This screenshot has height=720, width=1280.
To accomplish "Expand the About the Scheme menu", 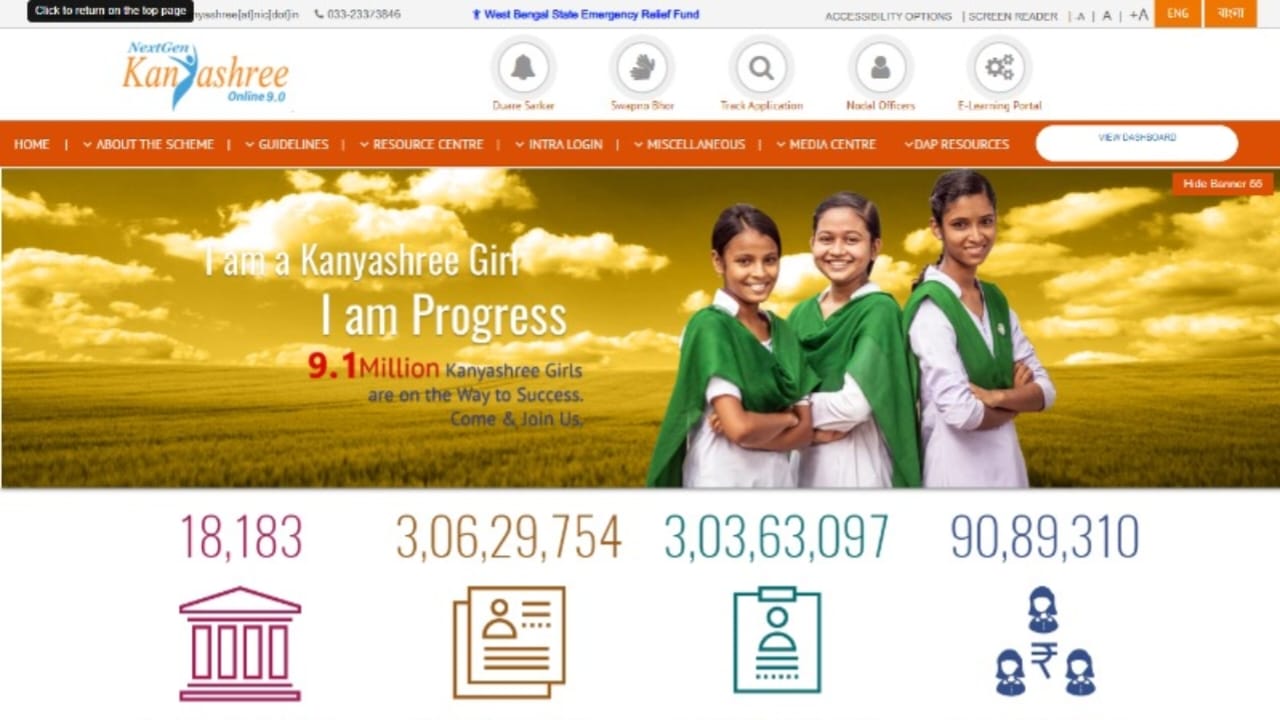I will [x=148, y=144].
